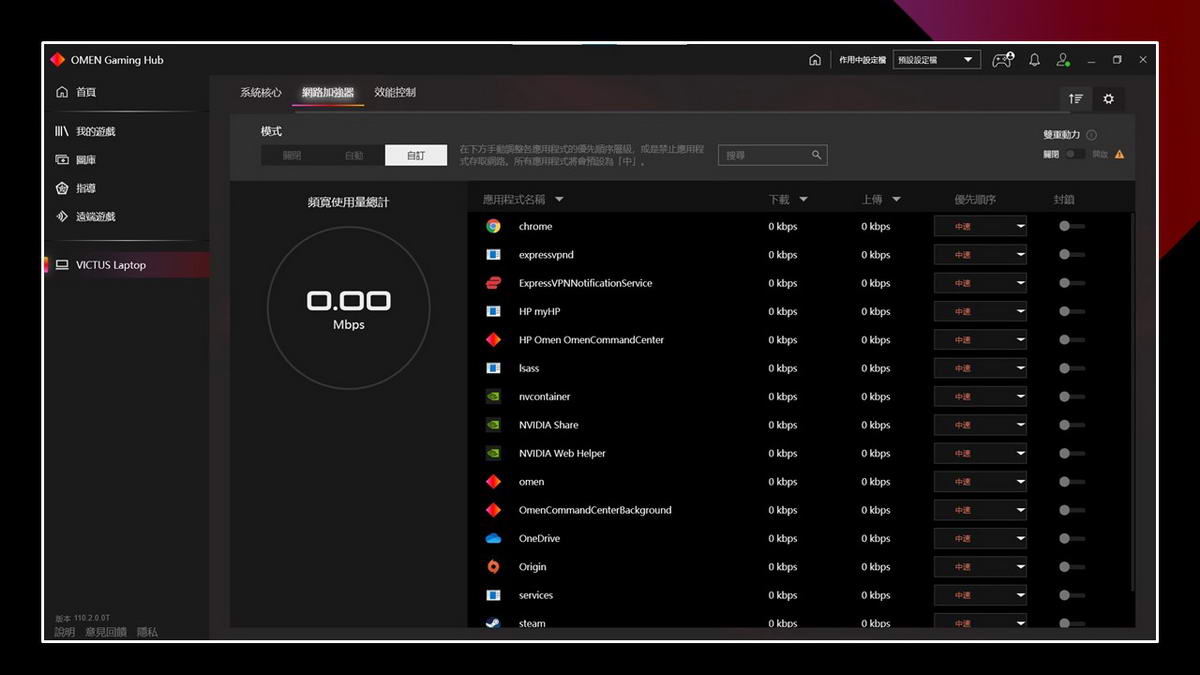The width and height of the screenshot is (1200, 675).
Task: Toggle block switch for NVIDIA Web Helper
Action: [x=1071, y=453]
